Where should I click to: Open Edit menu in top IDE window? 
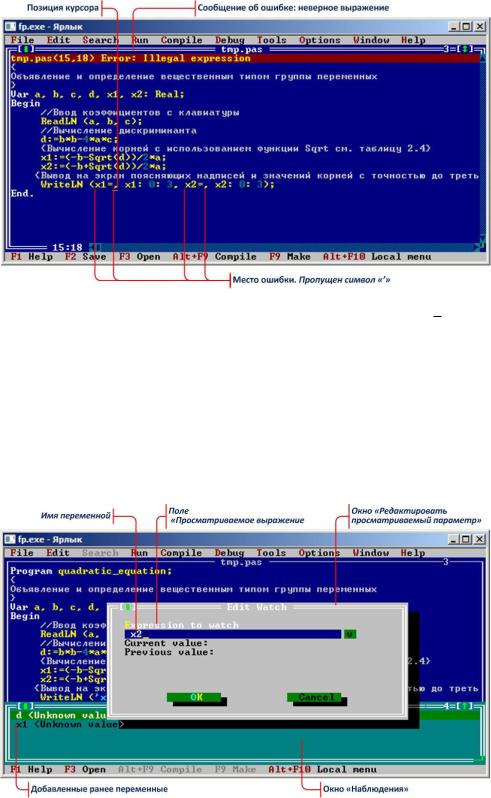click(58, 40)
